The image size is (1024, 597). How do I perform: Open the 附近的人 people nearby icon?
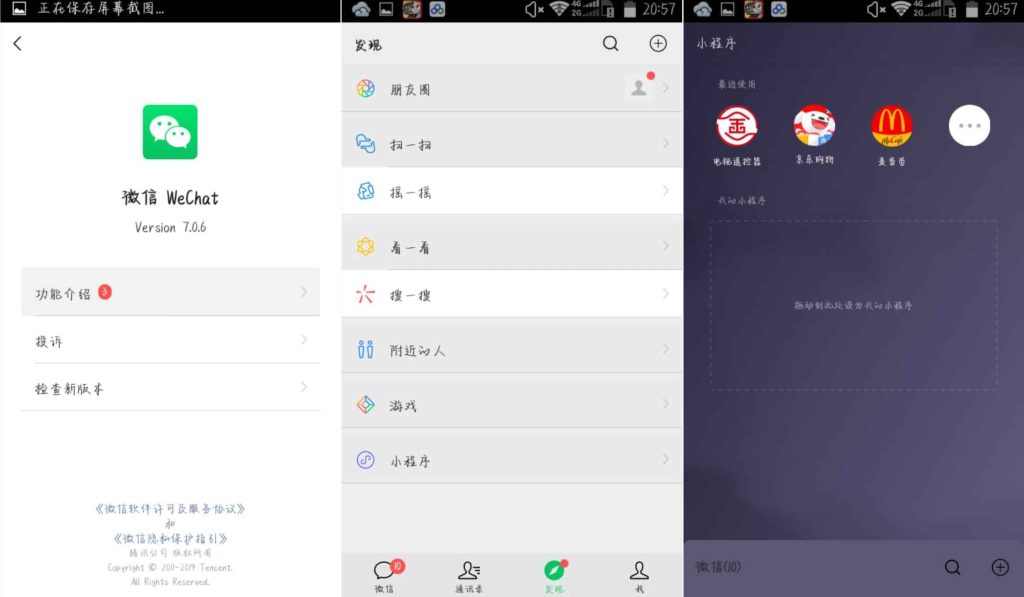click(x=366, y=349)
